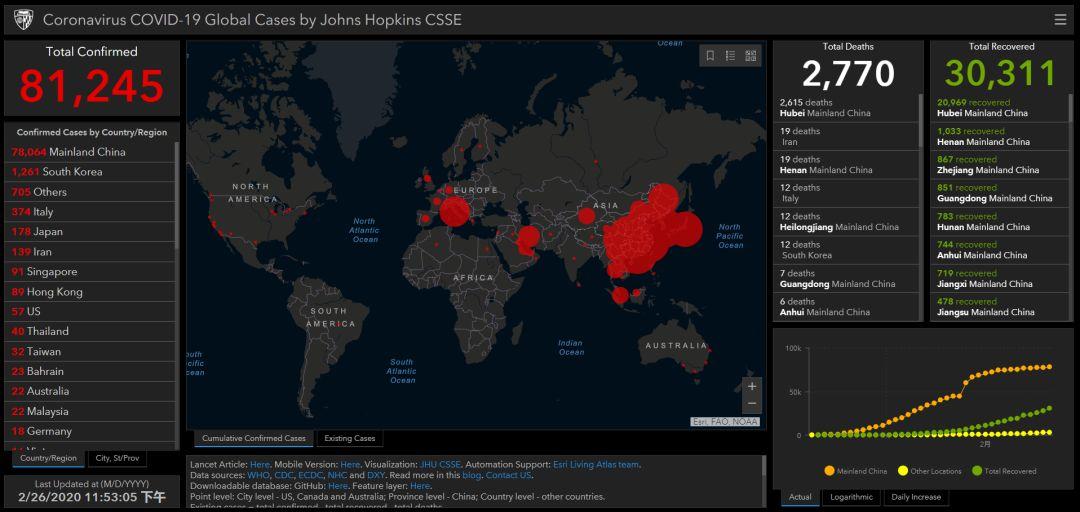Switch chart to Daily Increase tab
This screenshot has height=512, width=1080.
click(915, 497)
